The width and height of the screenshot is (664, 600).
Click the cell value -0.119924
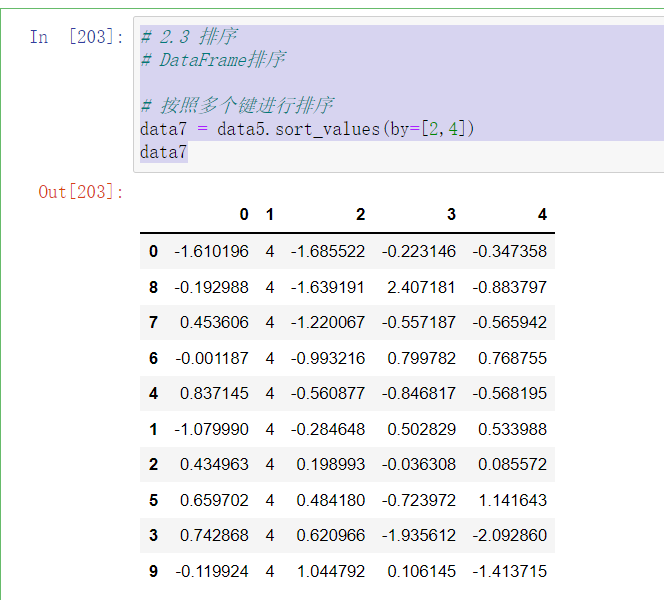coord(211,571)
